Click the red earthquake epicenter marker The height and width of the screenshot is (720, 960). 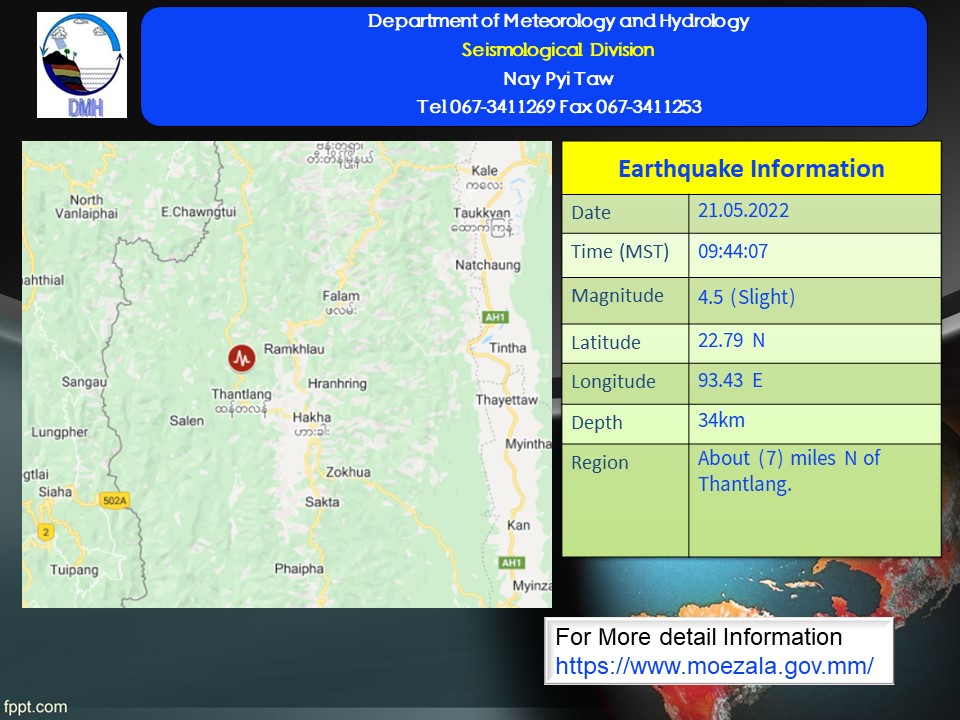(x=242, y=358)
